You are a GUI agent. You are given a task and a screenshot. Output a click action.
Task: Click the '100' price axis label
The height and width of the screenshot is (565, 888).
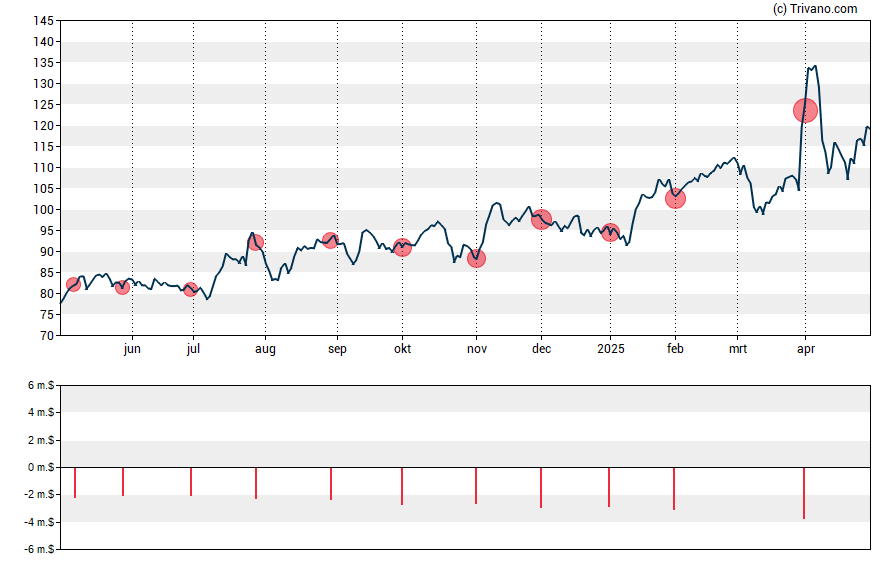coord(44,209)
